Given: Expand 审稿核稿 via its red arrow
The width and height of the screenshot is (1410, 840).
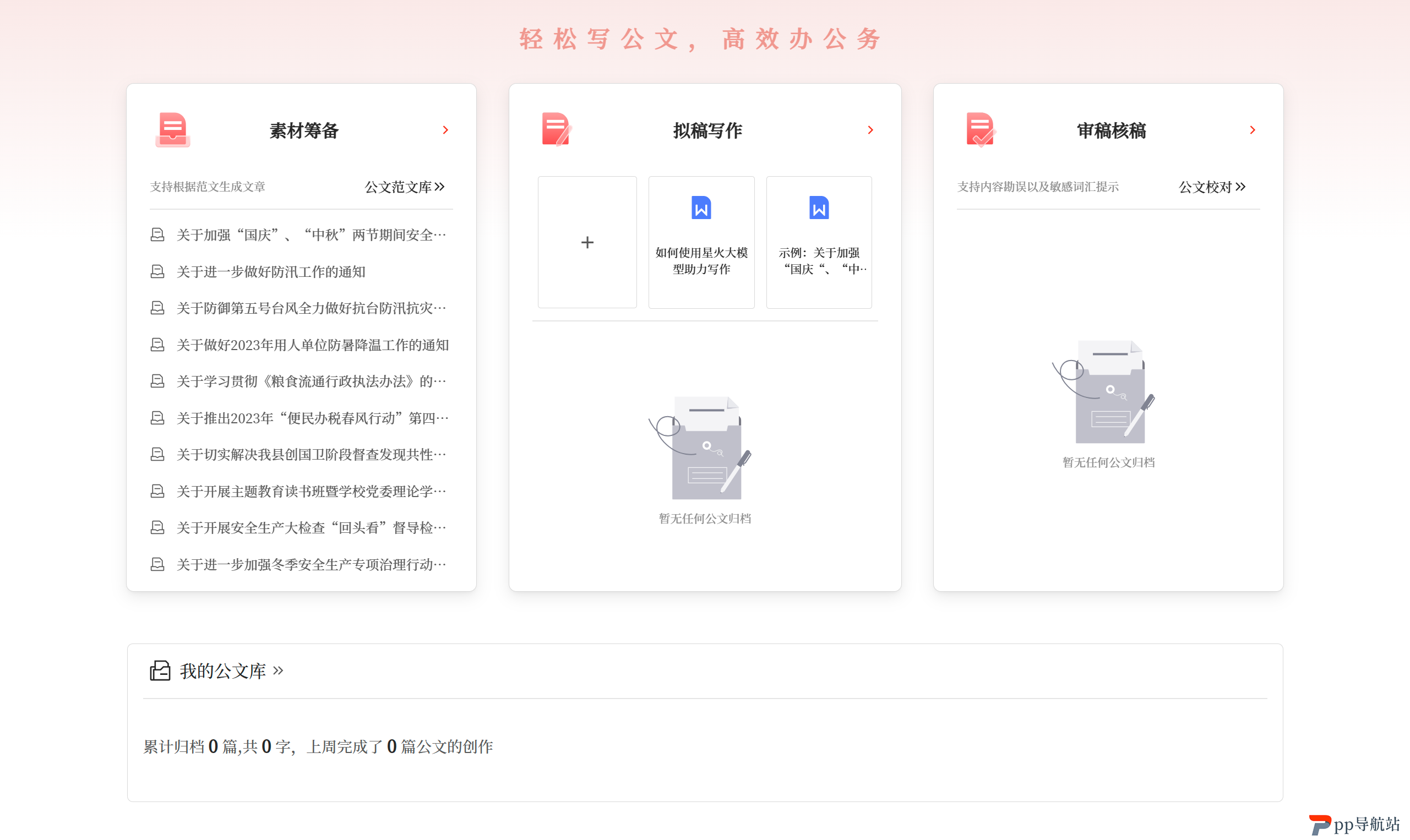Looking at the screenshot, I should (x=1253, y=130).
